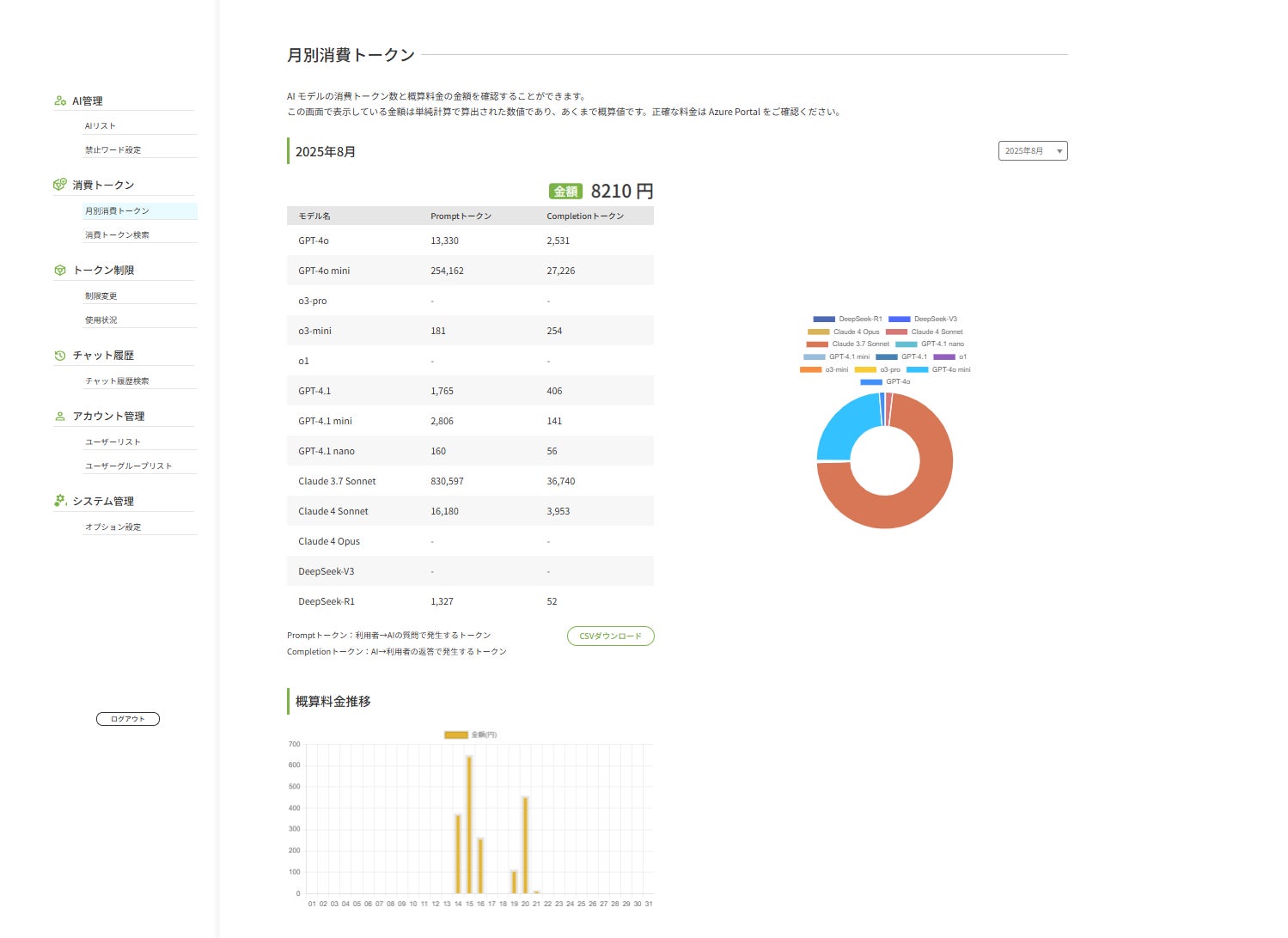1288x938 pixels.
Task: Toggle DeepSeek-R1 in the donut legend
Action: 847,319
